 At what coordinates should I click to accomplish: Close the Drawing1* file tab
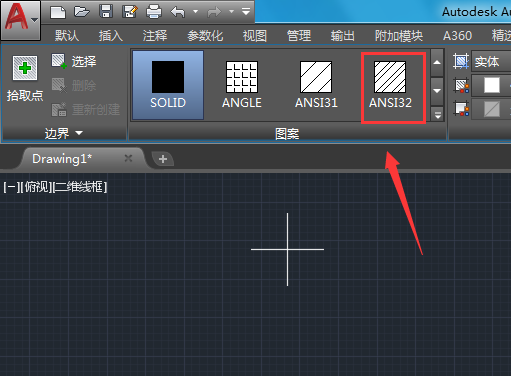[128, 158]
